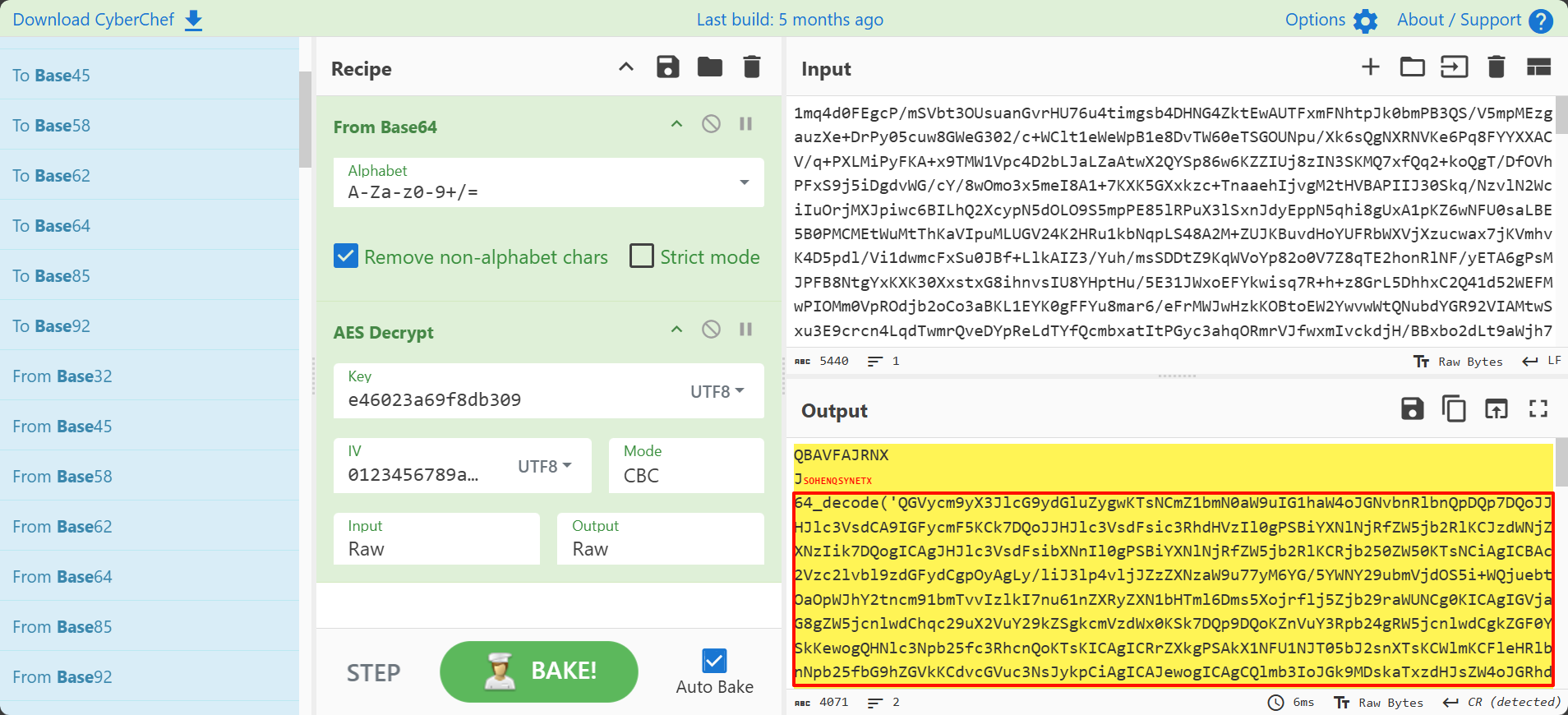Load a saved recipe folder icon
This screenshot has height=715, width=1568.
[709, 67]
